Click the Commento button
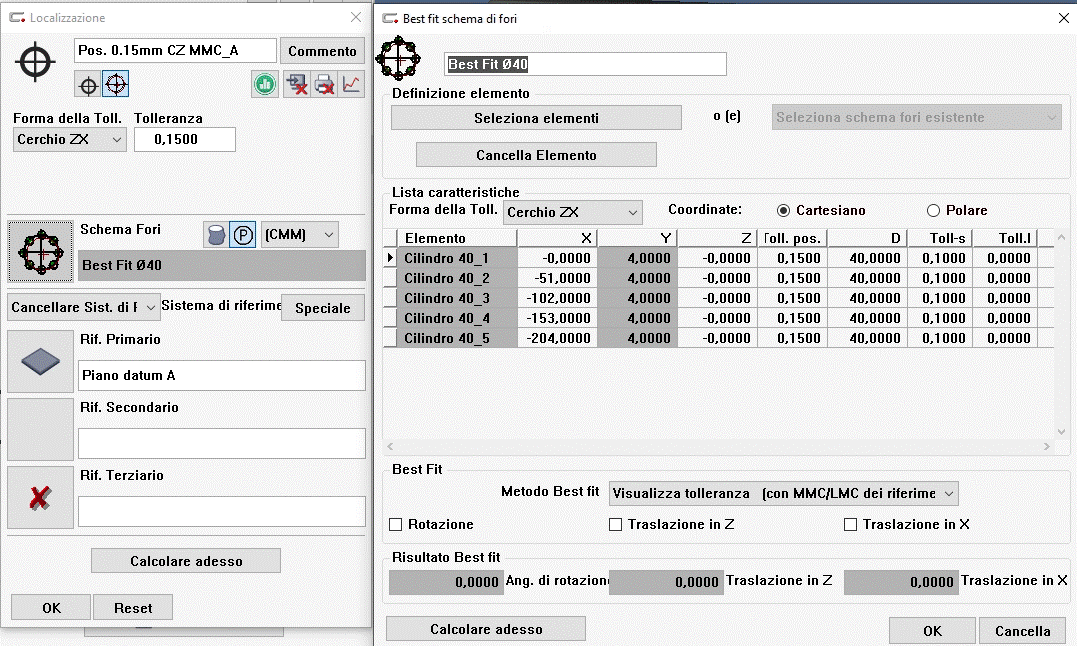1077x646 pixels. click(322, 51)
